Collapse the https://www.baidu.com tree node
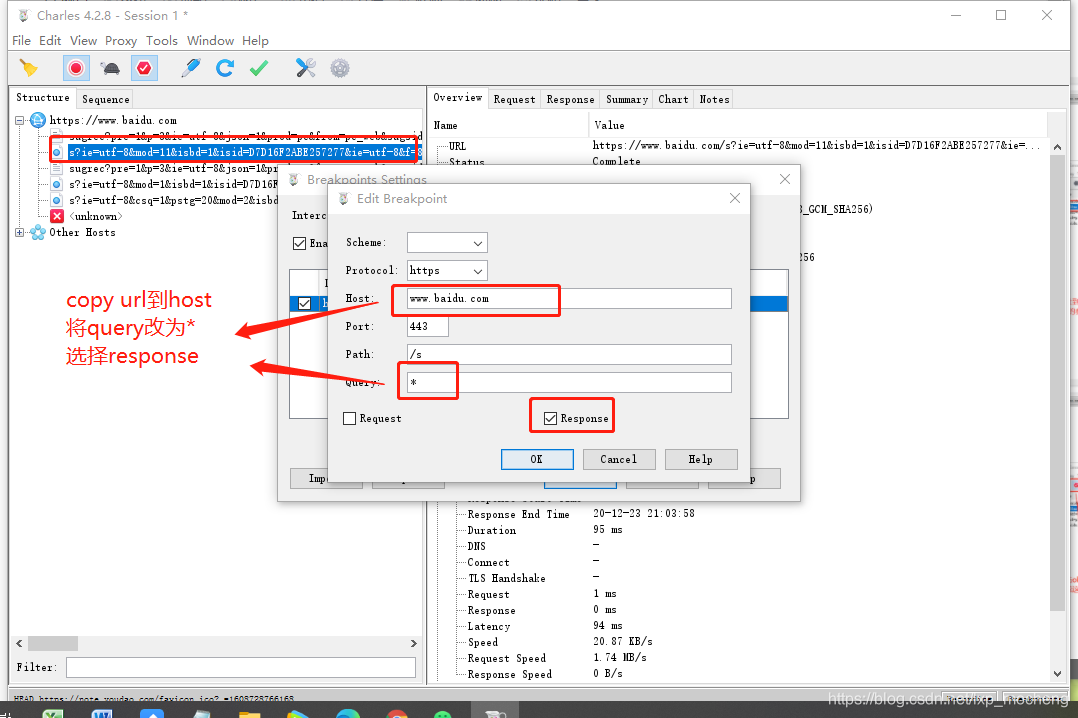This screenshot has height=718, width=1078. click(19, 120)
